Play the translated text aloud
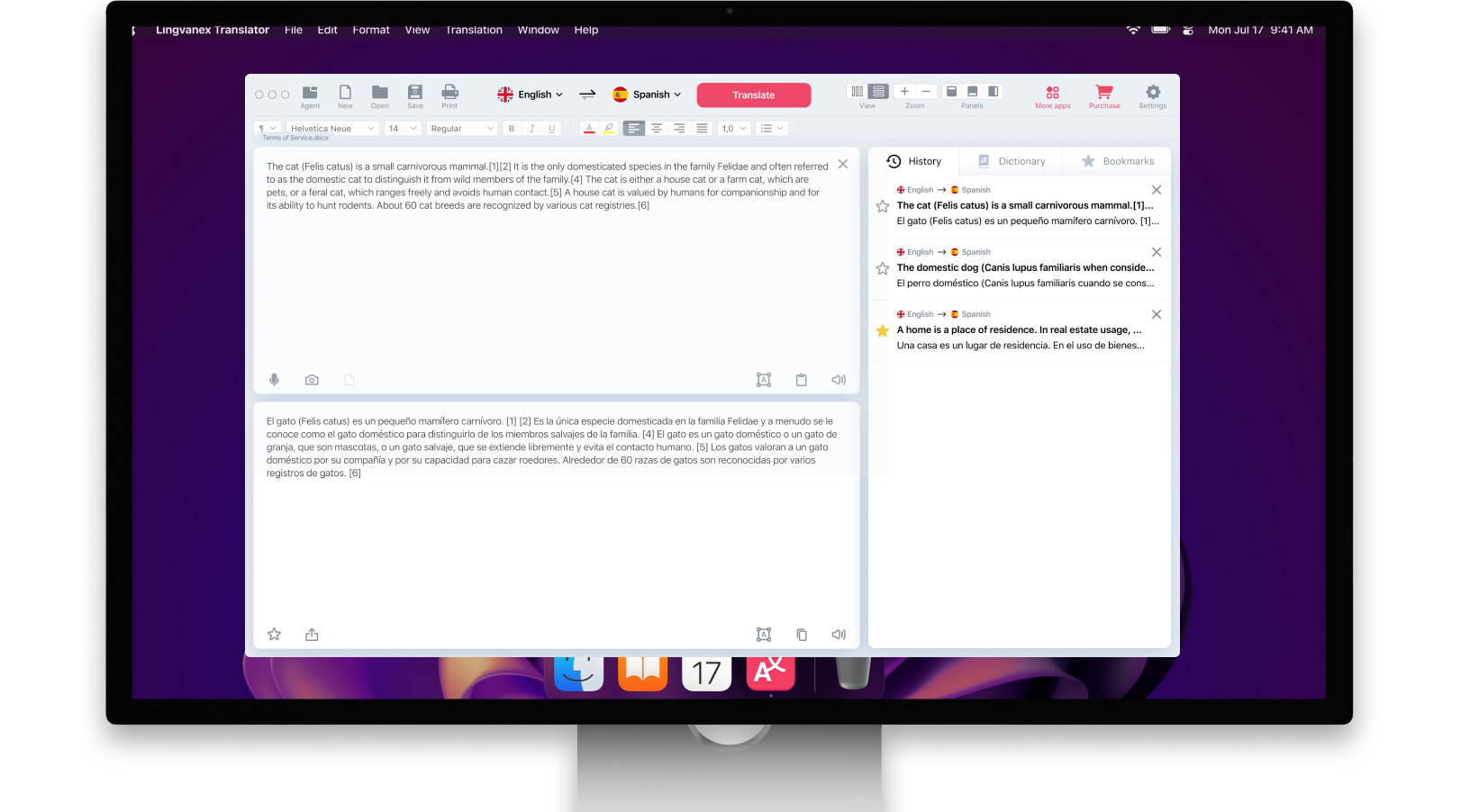1461x812 pixels. pyautogui.click(x=839, y=634)
